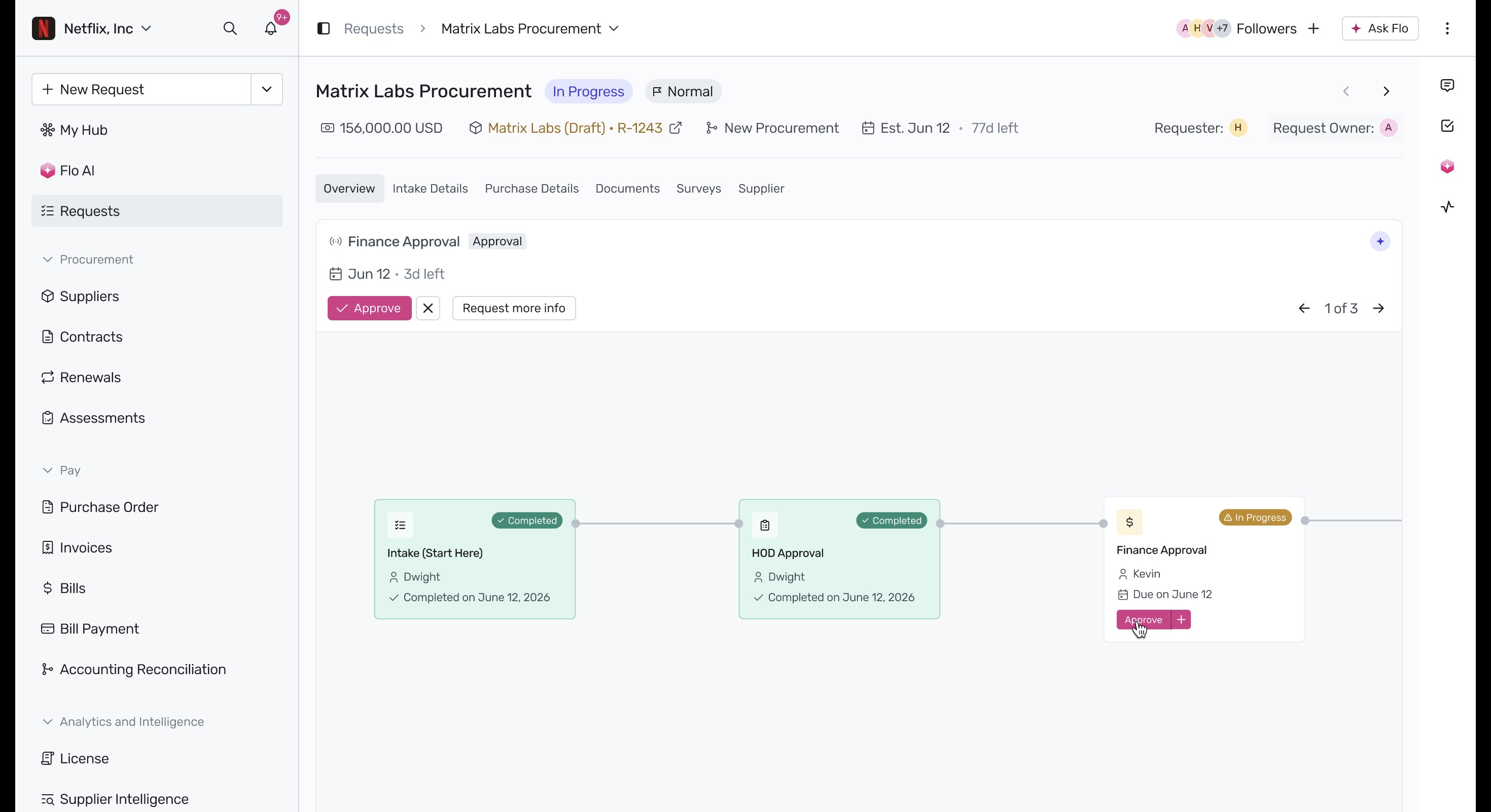
Task: Open Matrix Labs (Draft) R-1243 supplier link
Action: tap(575, 128)
